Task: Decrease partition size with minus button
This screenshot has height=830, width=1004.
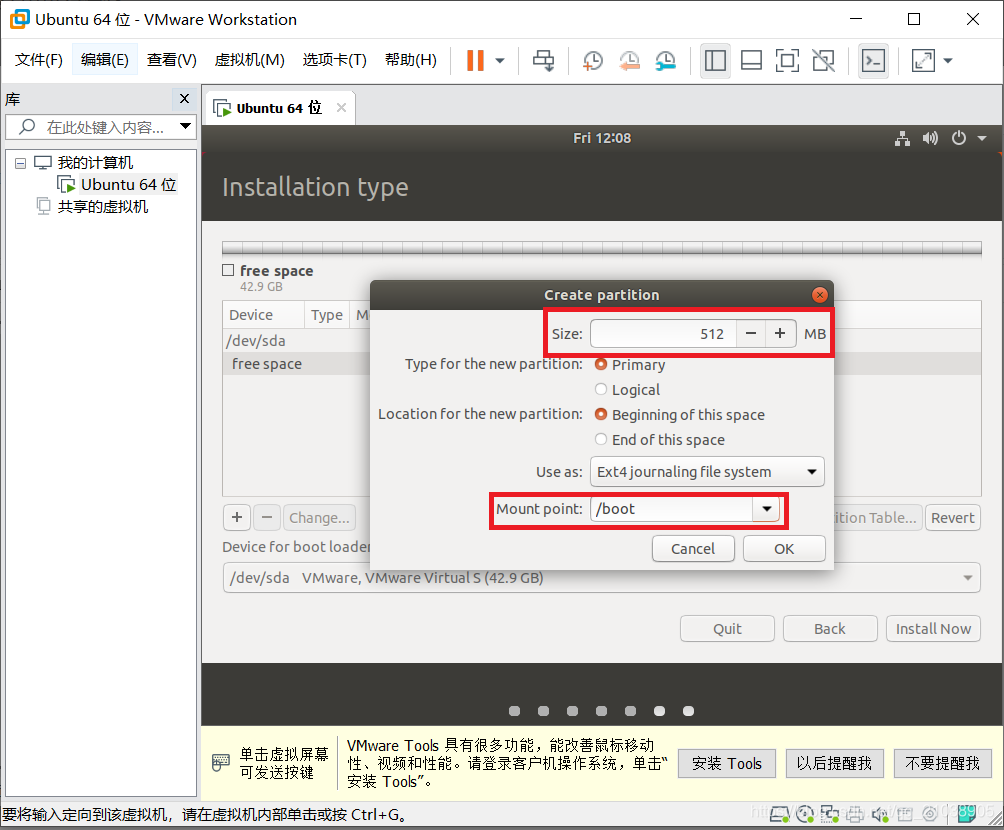Action: 751,334
